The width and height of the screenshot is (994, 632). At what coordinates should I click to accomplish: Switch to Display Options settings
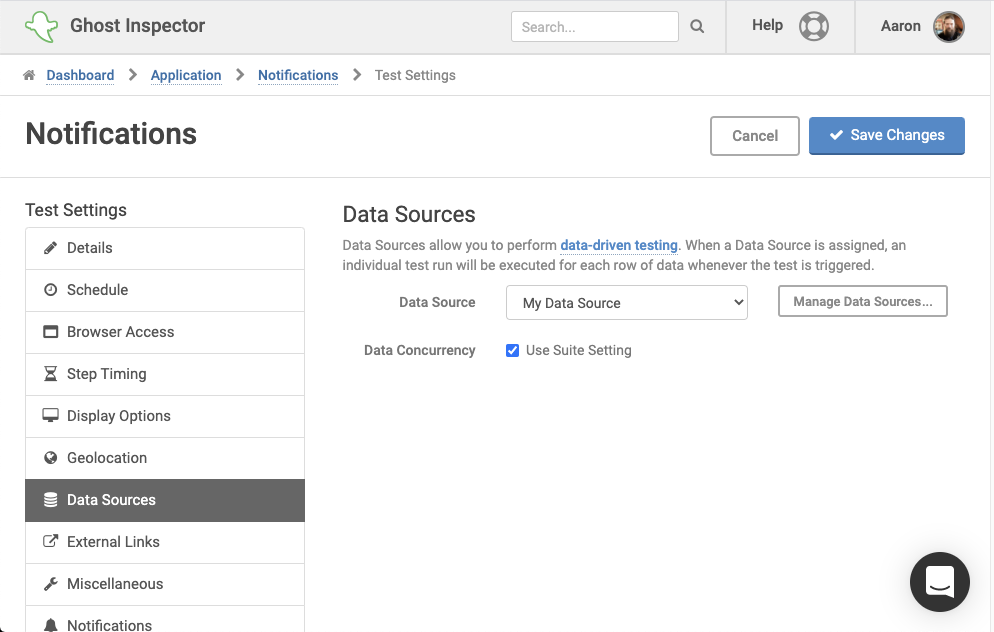click(x=48, y=415)
